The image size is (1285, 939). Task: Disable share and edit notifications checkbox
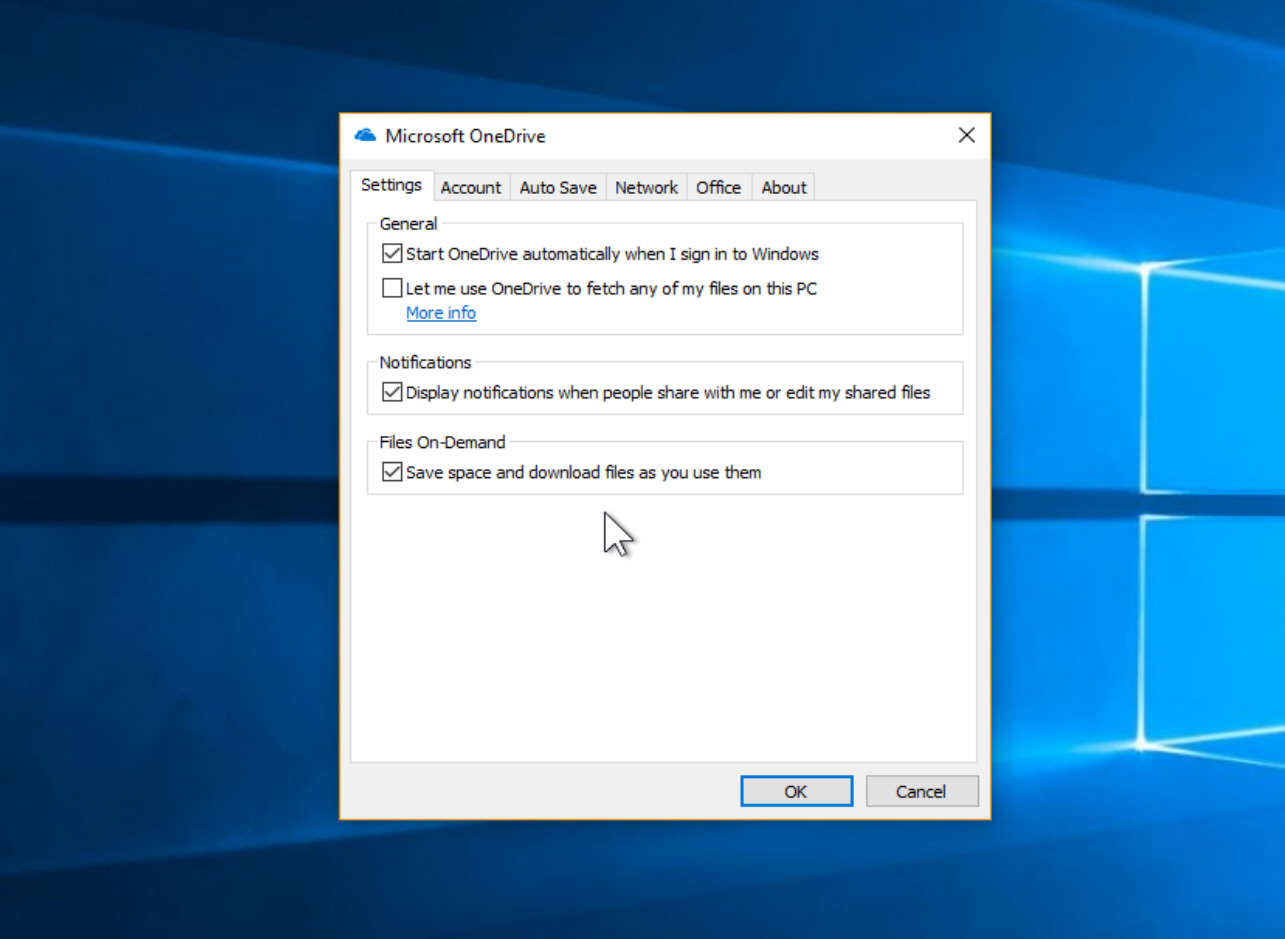click(392, 392)
